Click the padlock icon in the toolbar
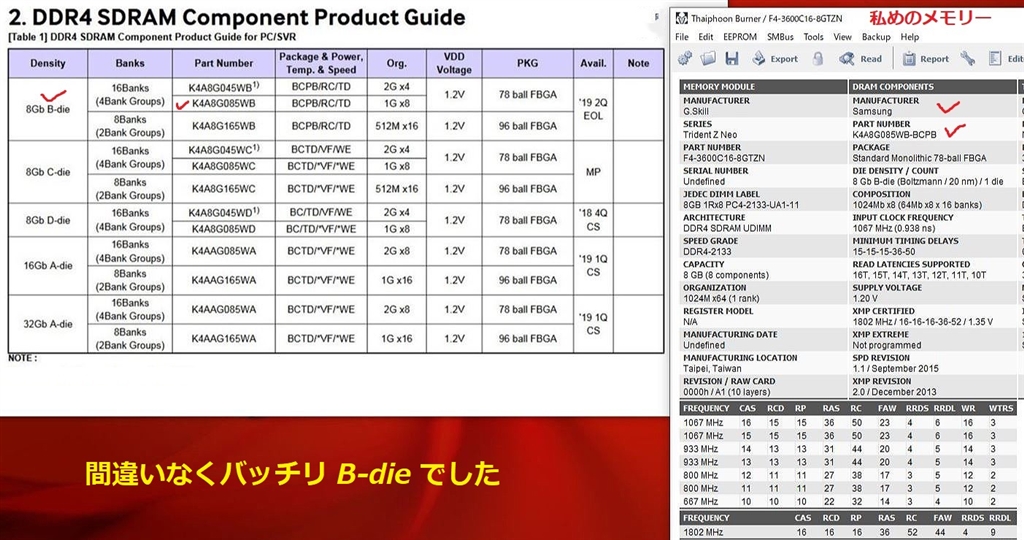Viewport: 1024px width, 540px height. pyautogui.click(x=818, y=59)
